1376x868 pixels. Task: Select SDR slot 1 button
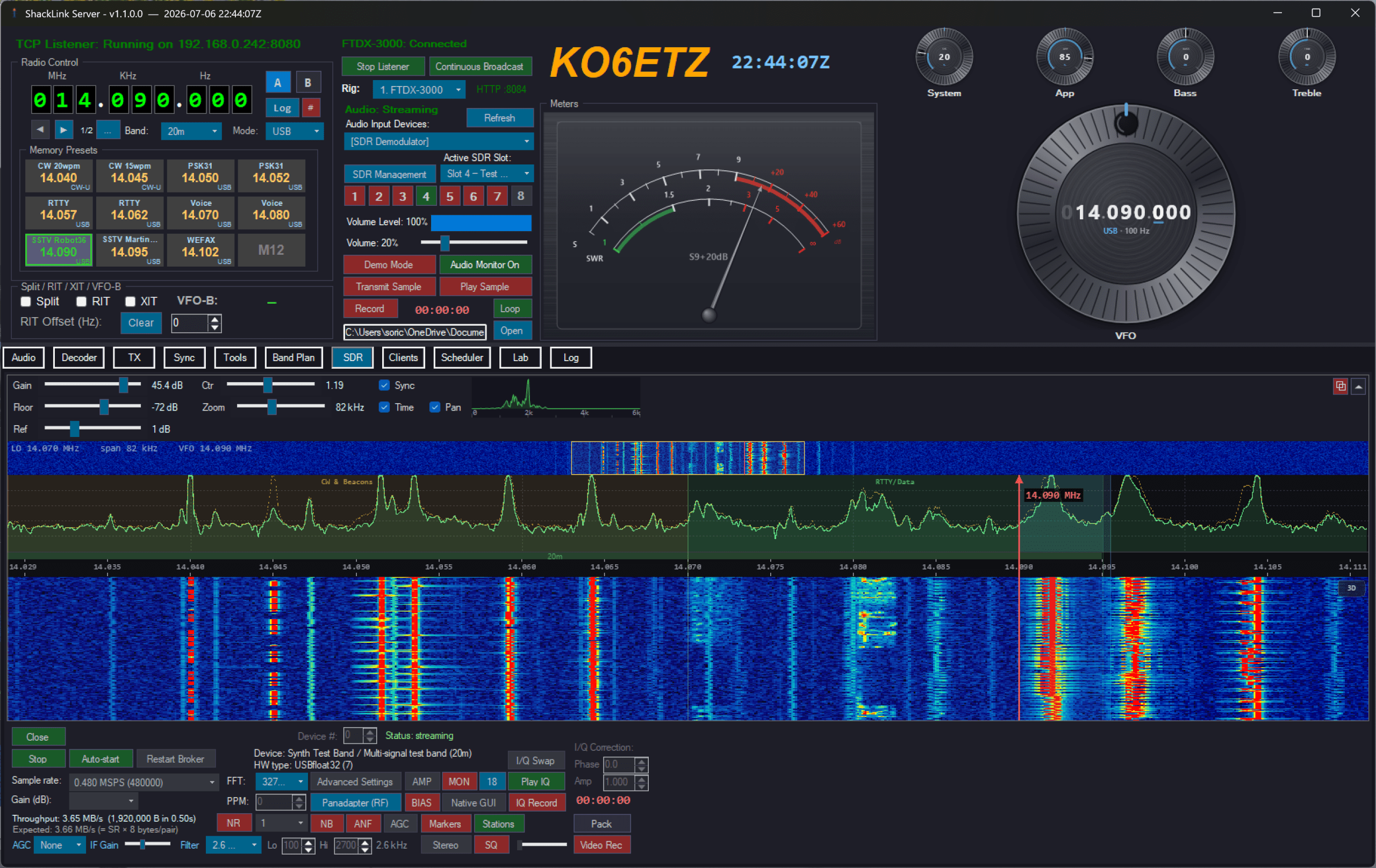pyautogui.click(x=354, y=197)
